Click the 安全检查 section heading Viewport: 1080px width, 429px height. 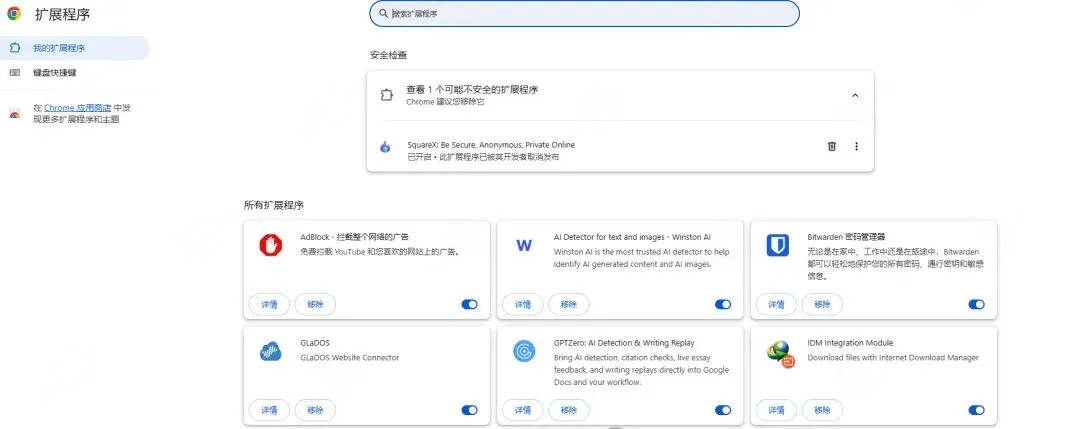(x=388, y=55)
